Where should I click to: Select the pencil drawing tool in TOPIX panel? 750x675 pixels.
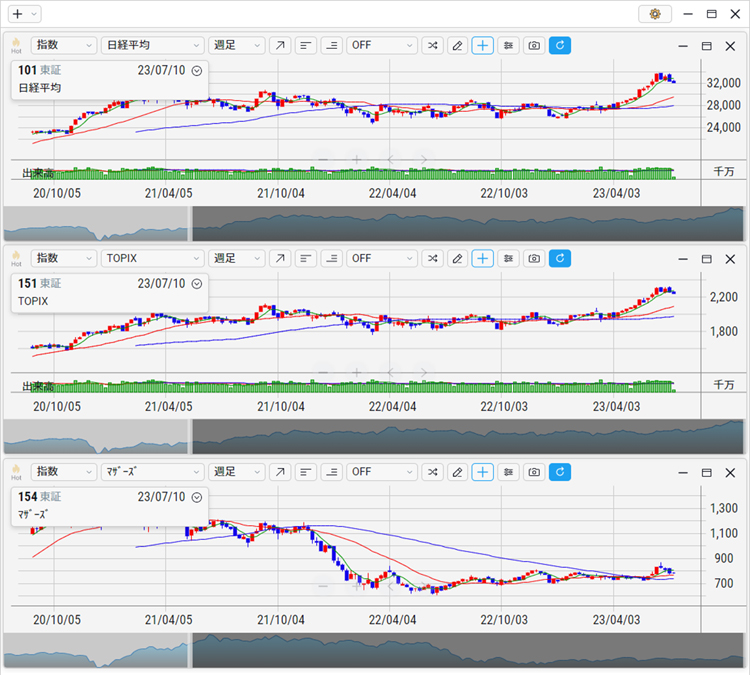[458, 259]
